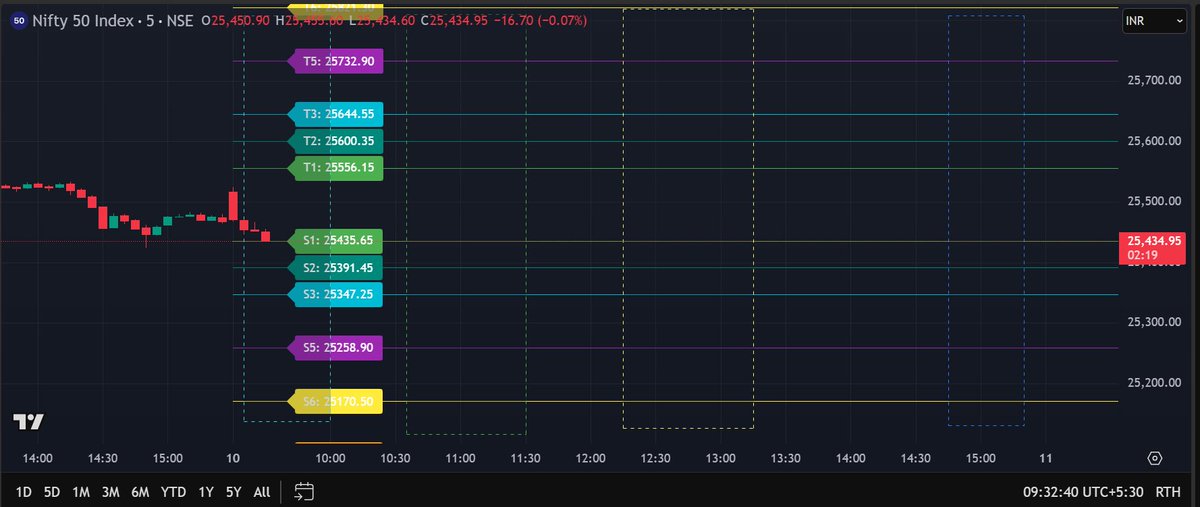The image size is (1200, 507).
Task: Click the S6: 25170.50 label
Action: (x=334, y=402)
